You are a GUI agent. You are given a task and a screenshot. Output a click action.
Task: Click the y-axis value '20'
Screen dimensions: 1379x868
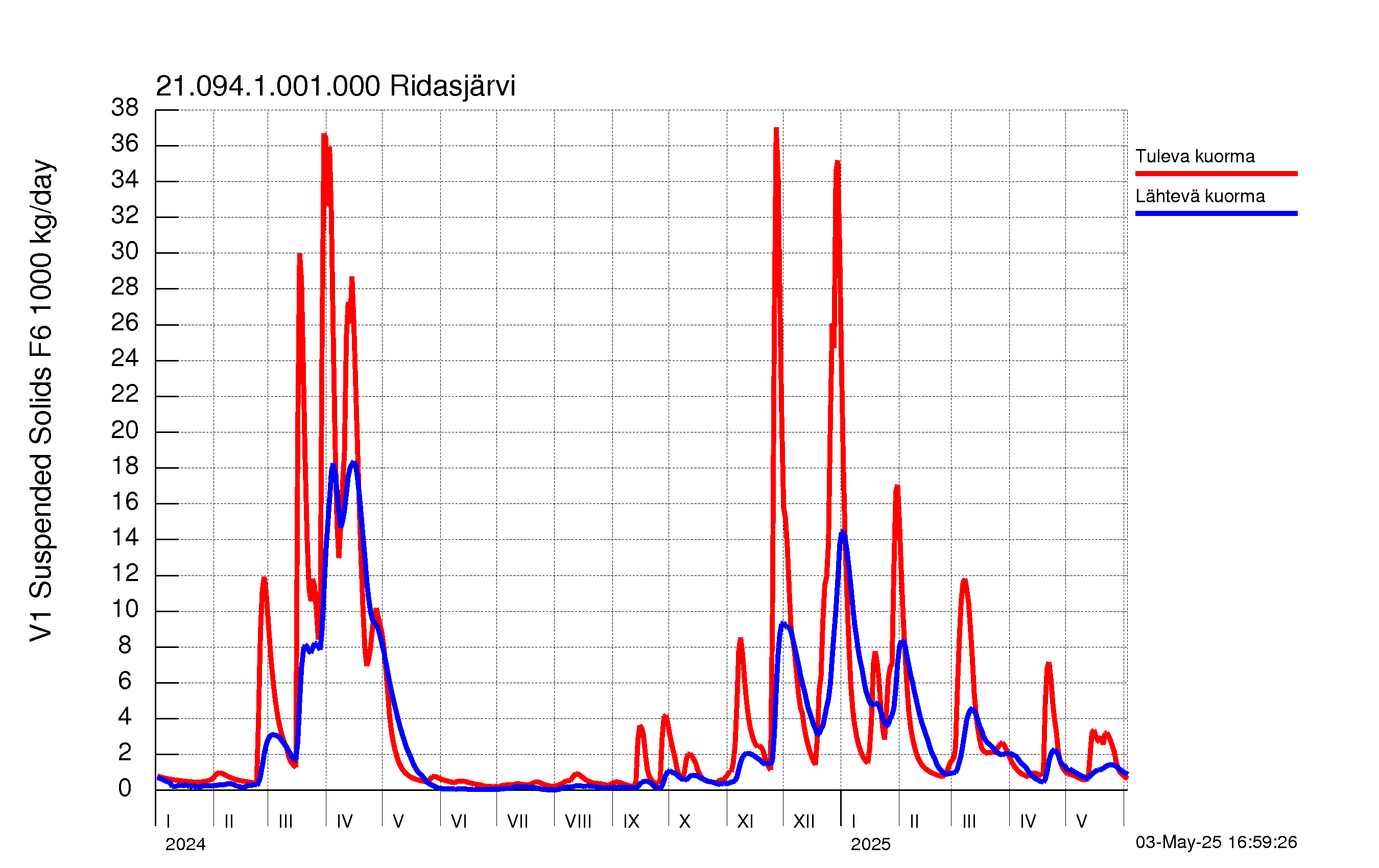(125, 430)
